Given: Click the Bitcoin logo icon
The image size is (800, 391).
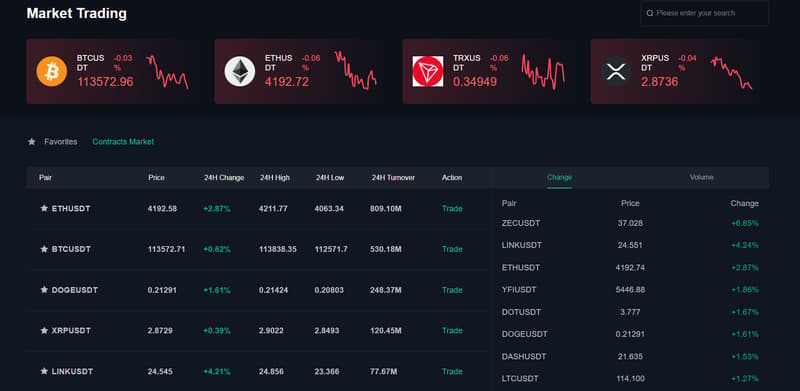Looking at the screenshot, I should pyautogui.click(x=52, y=71).
